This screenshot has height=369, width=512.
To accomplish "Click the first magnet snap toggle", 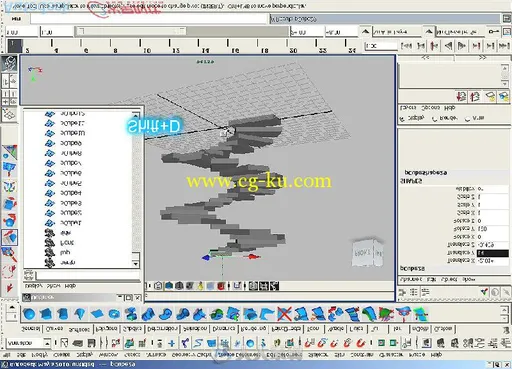I will point(309,343).
